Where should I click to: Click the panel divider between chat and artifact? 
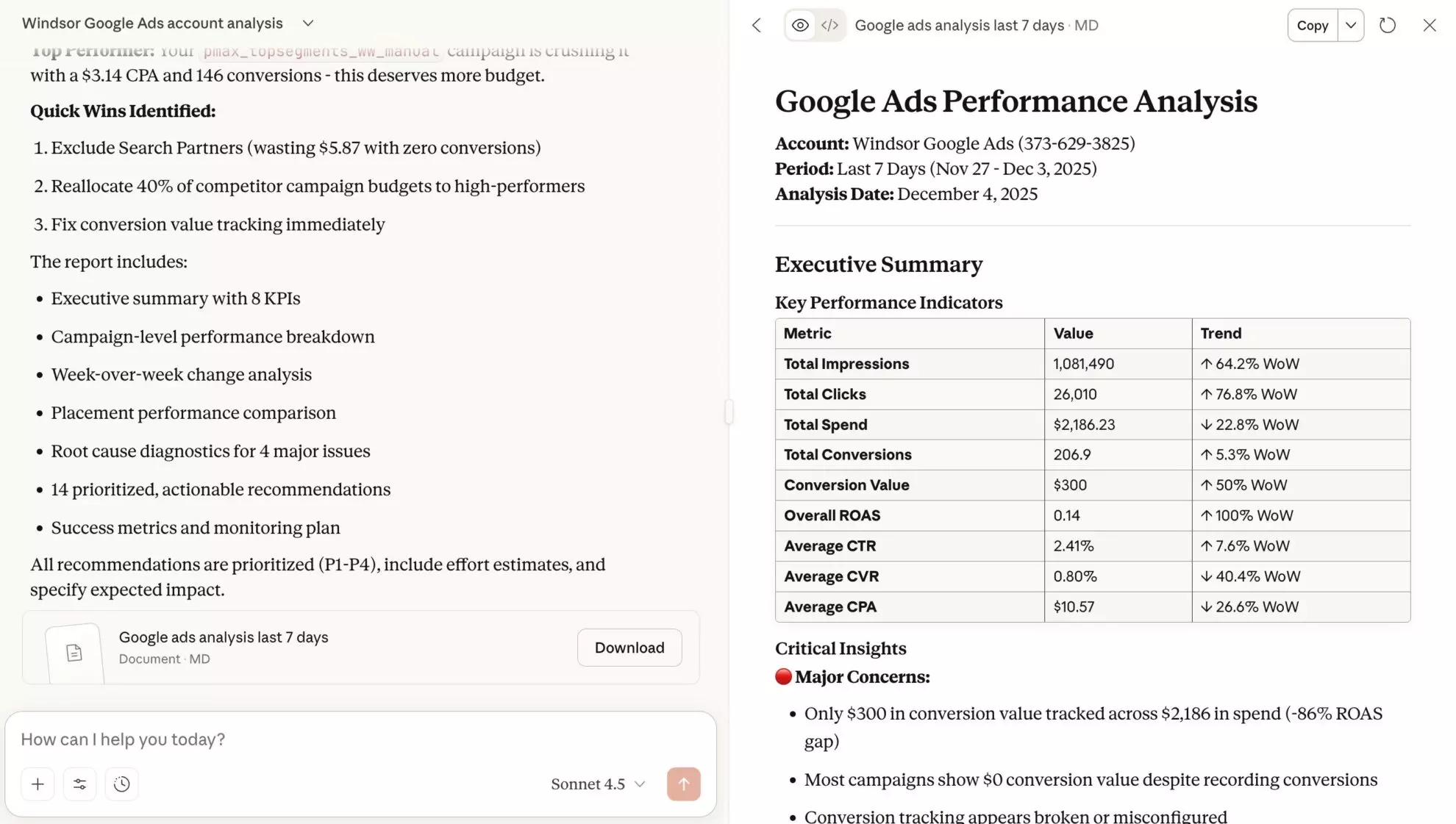click(728, 412)
